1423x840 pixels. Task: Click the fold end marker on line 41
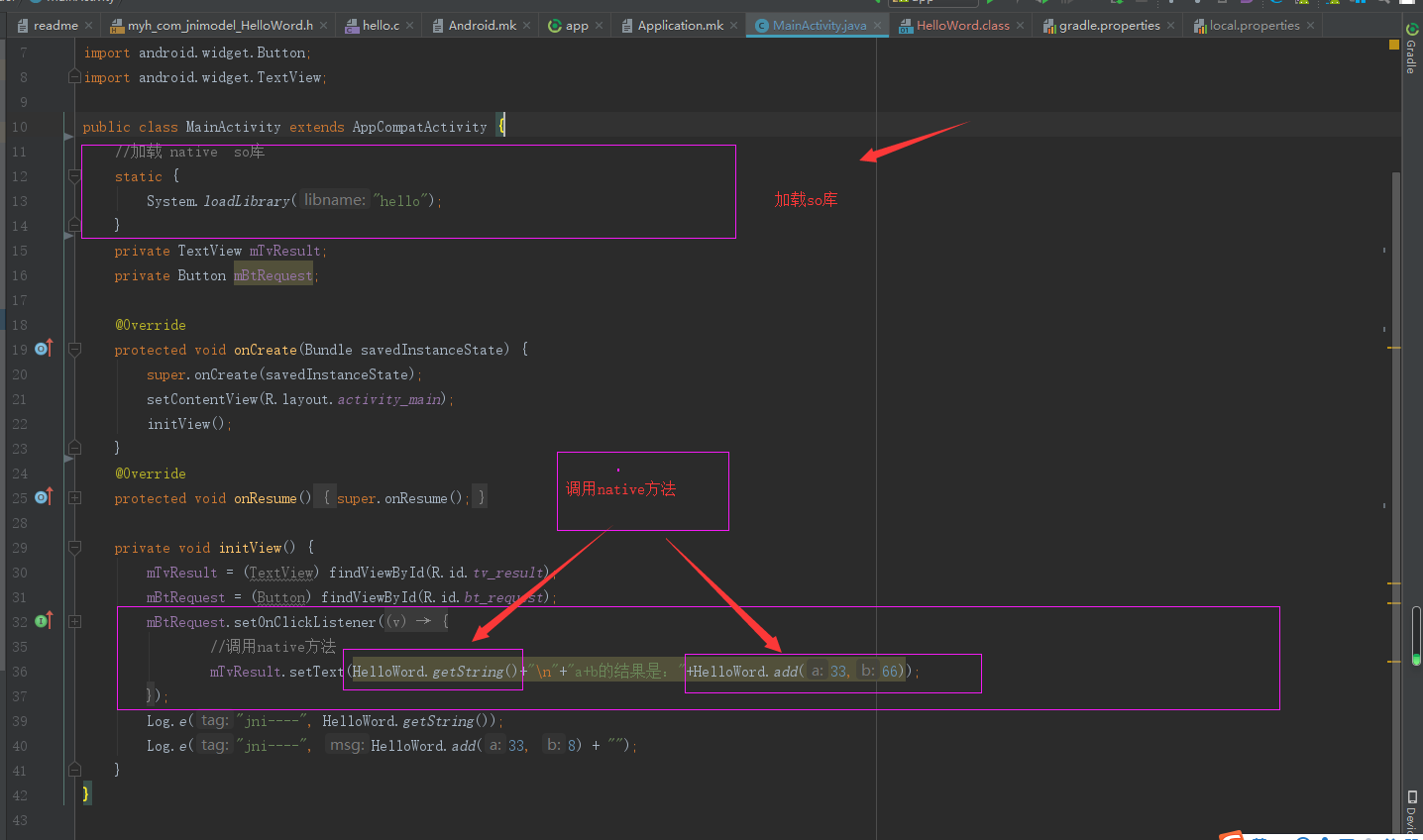point(74,770)
